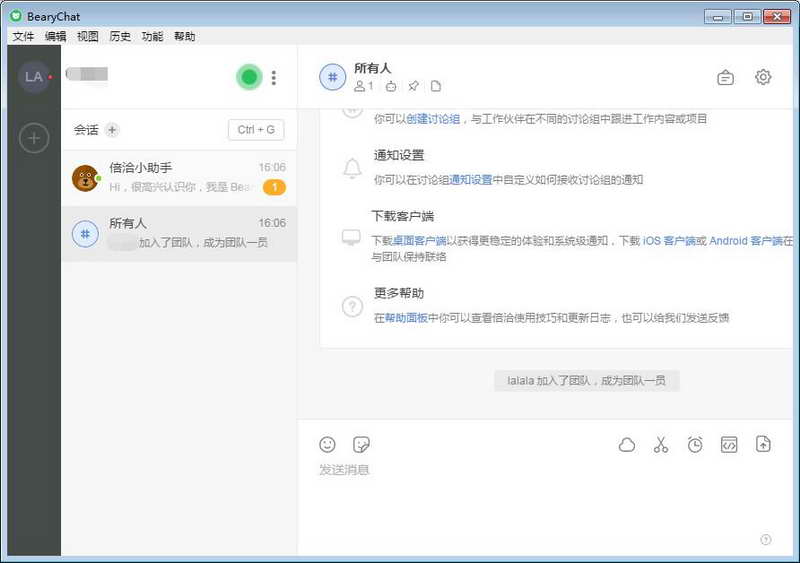The image size is (800, 563).
Task: Click the 创建讨论组 link
Action: (433, 119)
